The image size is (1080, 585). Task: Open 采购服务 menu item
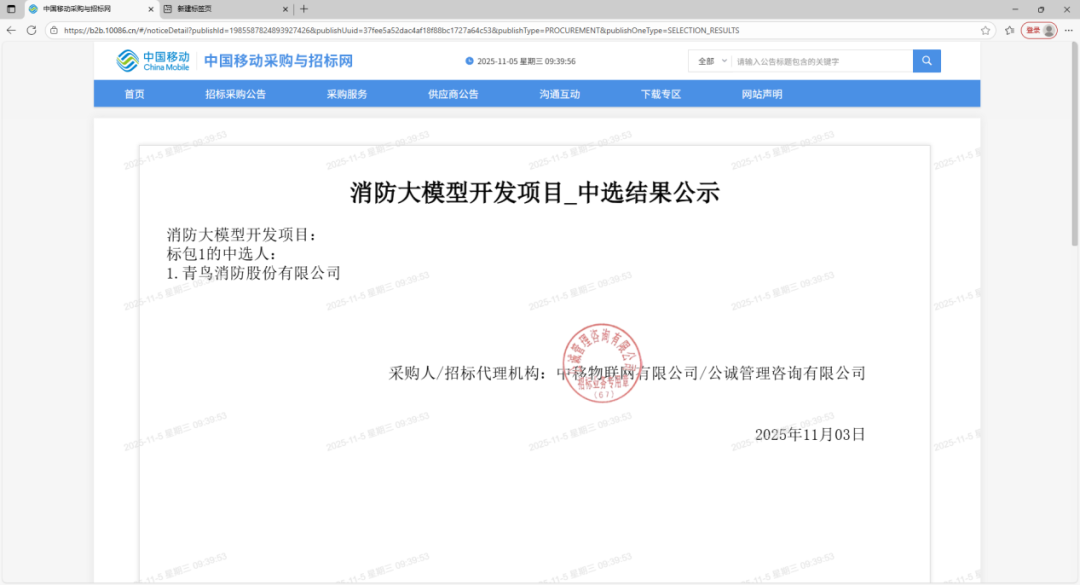(347, 94)
